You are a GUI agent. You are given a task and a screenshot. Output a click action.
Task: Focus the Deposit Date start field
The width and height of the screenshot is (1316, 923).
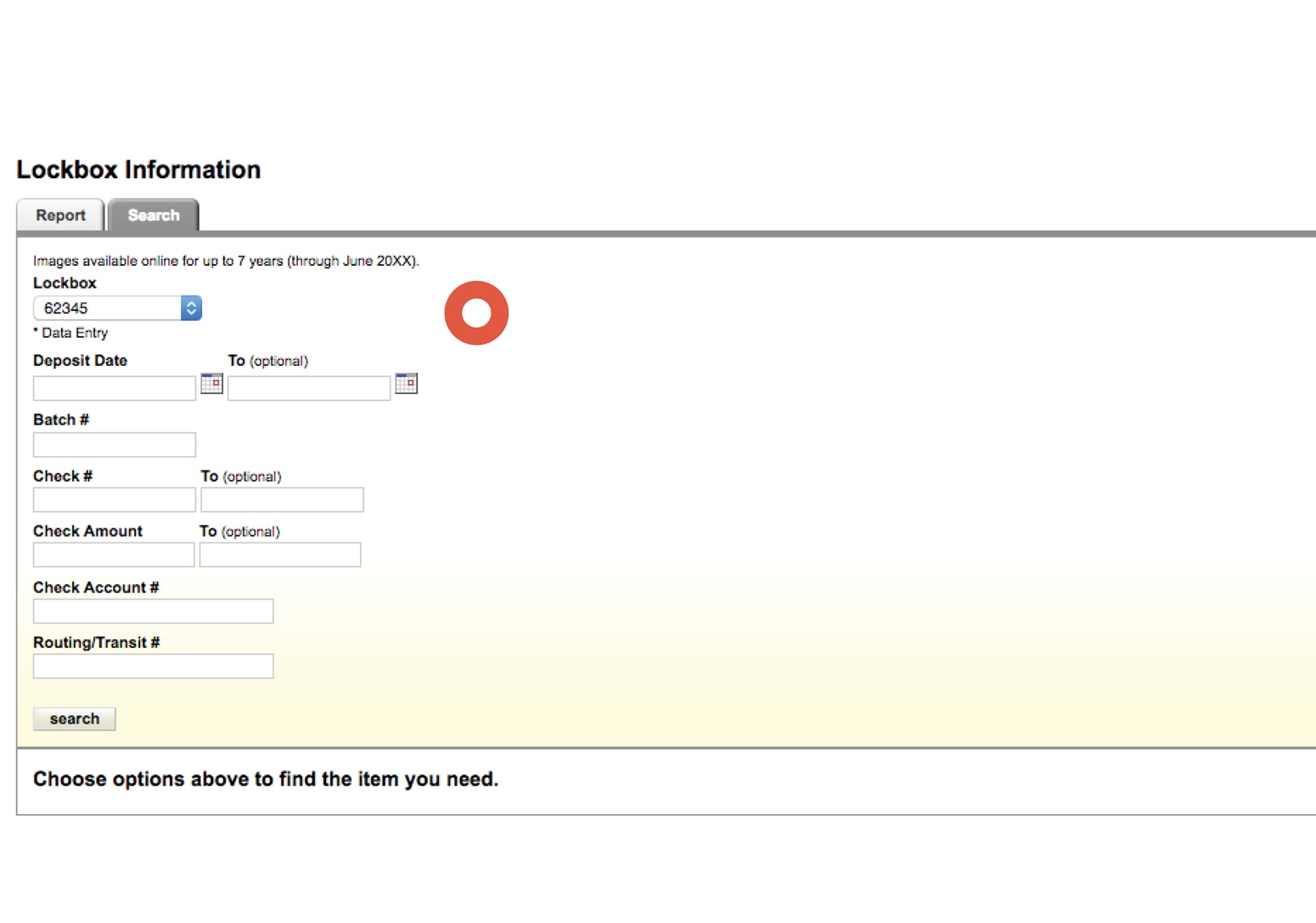click(x=115, y=388)
